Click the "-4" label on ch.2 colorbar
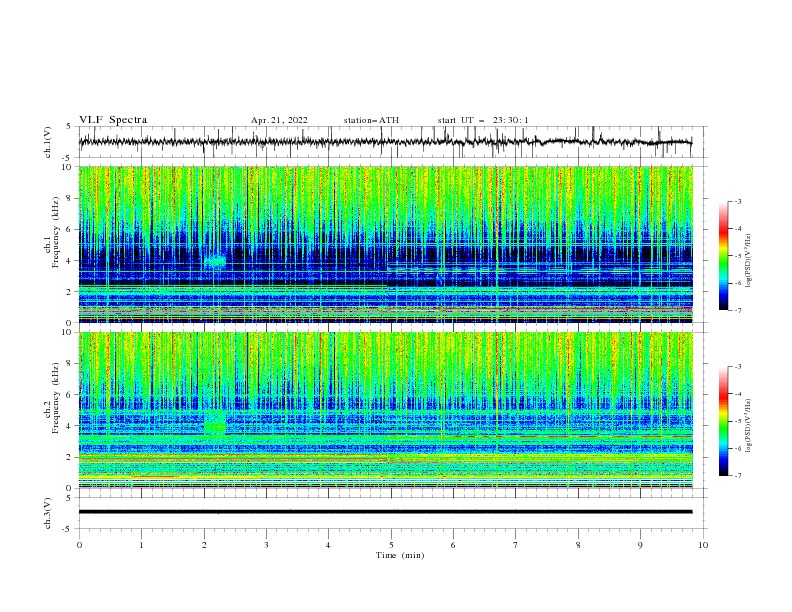 click(738, 394)
